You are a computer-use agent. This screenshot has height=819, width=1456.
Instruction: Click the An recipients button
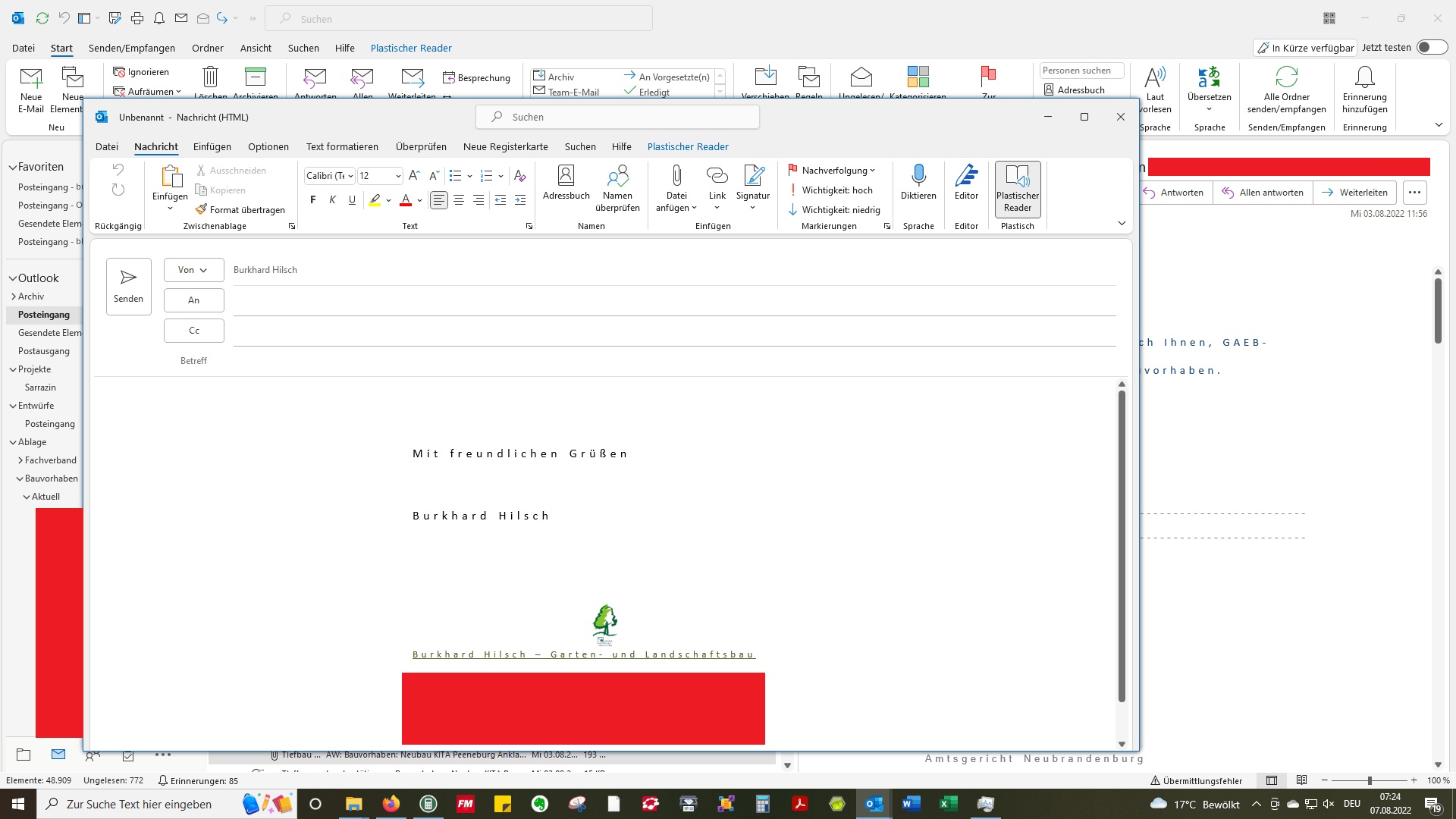pyautogui.click(x=193, y=300)
